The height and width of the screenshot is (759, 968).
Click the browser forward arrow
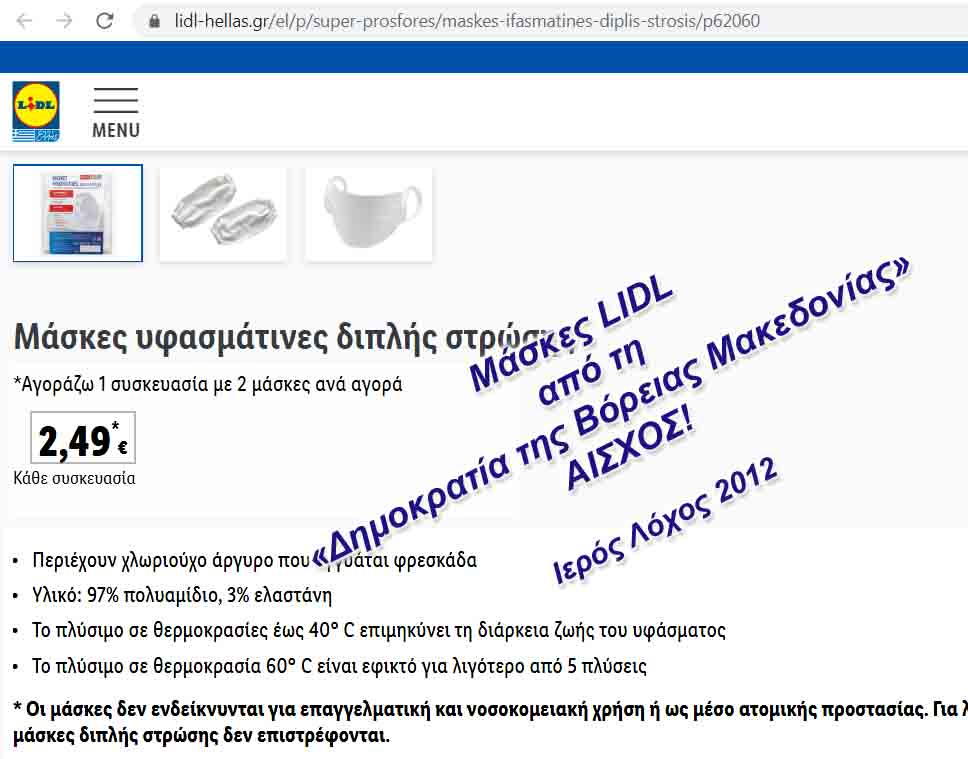(64, 21)
